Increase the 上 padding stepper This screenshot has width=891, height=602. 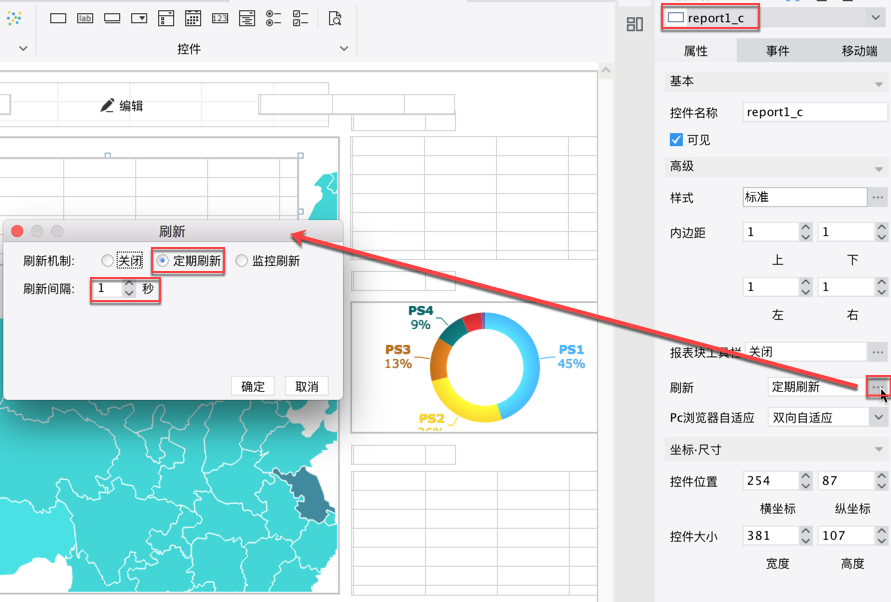click(806, 227)
